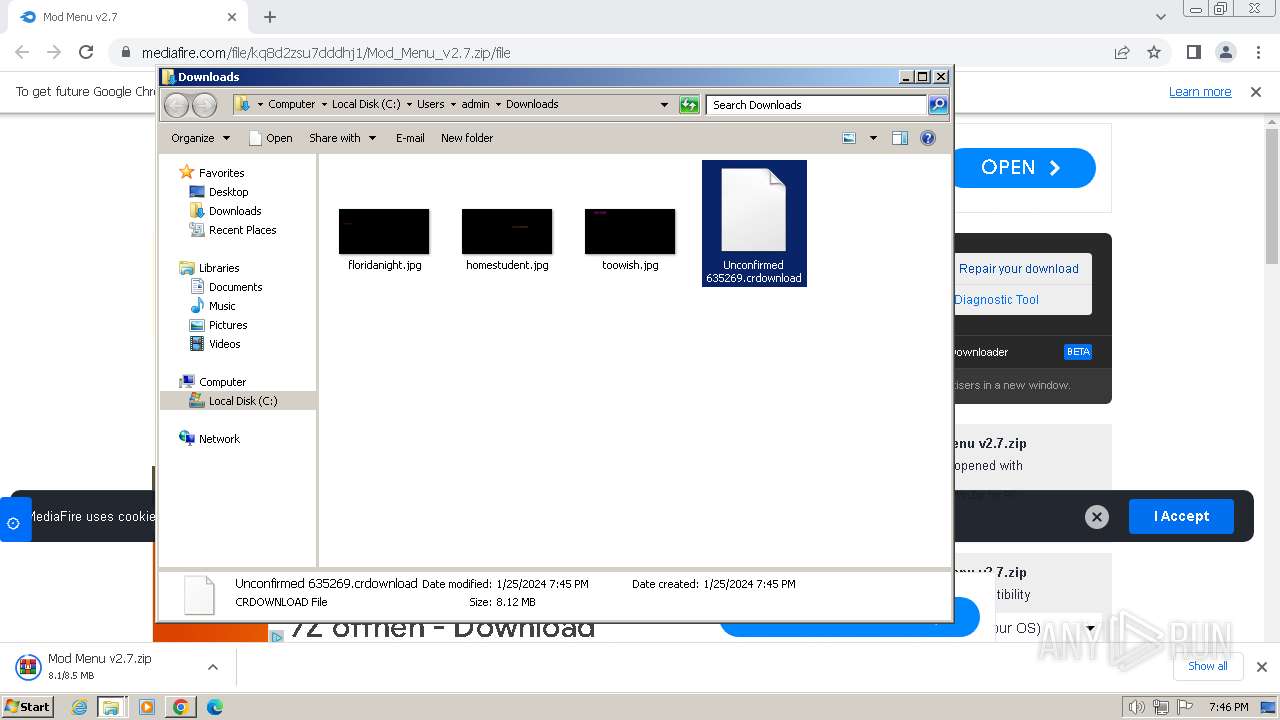
Task: Select Network in navigation pane
Action: [219, 439]
